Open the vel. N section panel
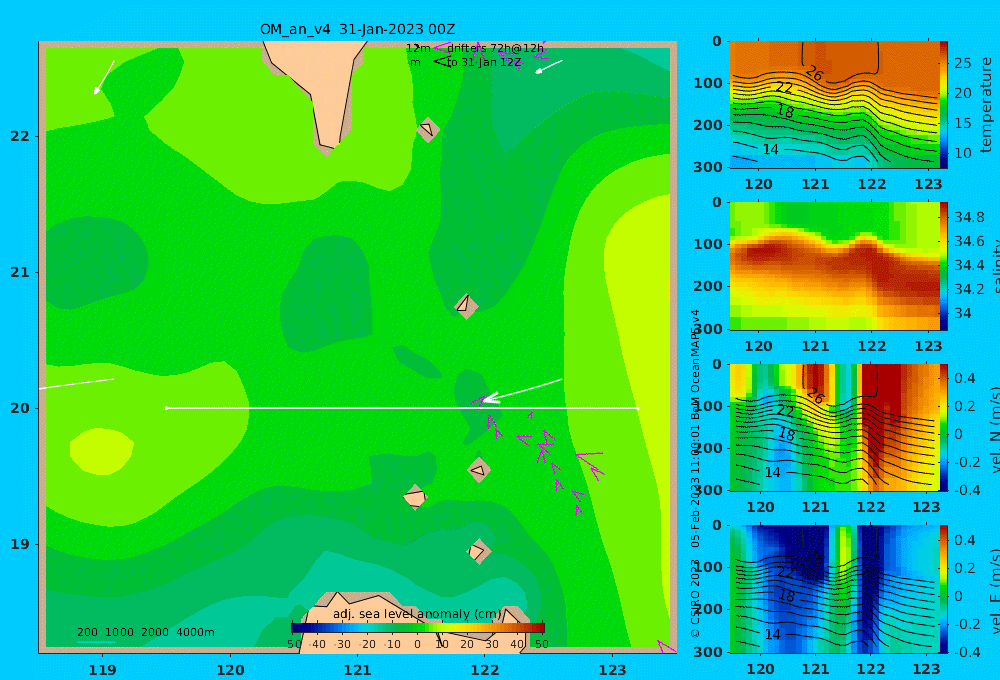The width and height of the screenshot is (1000, 680). point(834,427)
